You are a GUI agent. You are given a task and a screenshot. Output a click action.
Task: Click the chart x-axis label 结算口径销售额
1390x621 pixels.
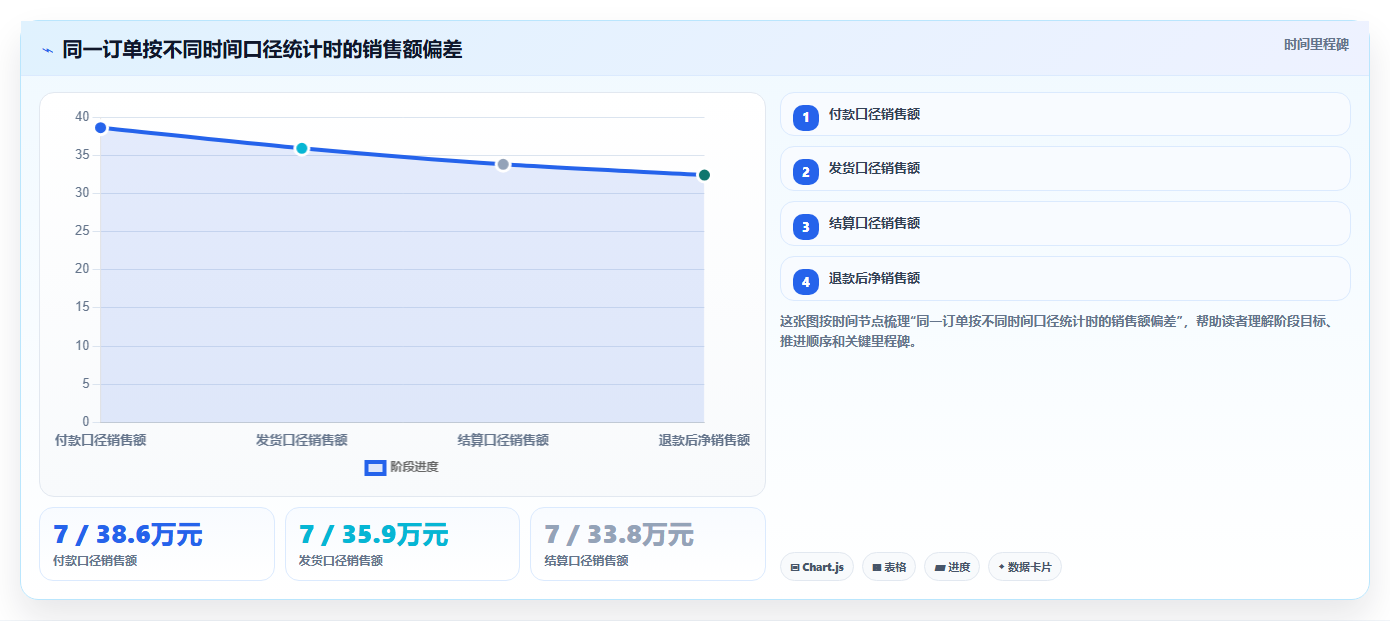click(503, 440)
